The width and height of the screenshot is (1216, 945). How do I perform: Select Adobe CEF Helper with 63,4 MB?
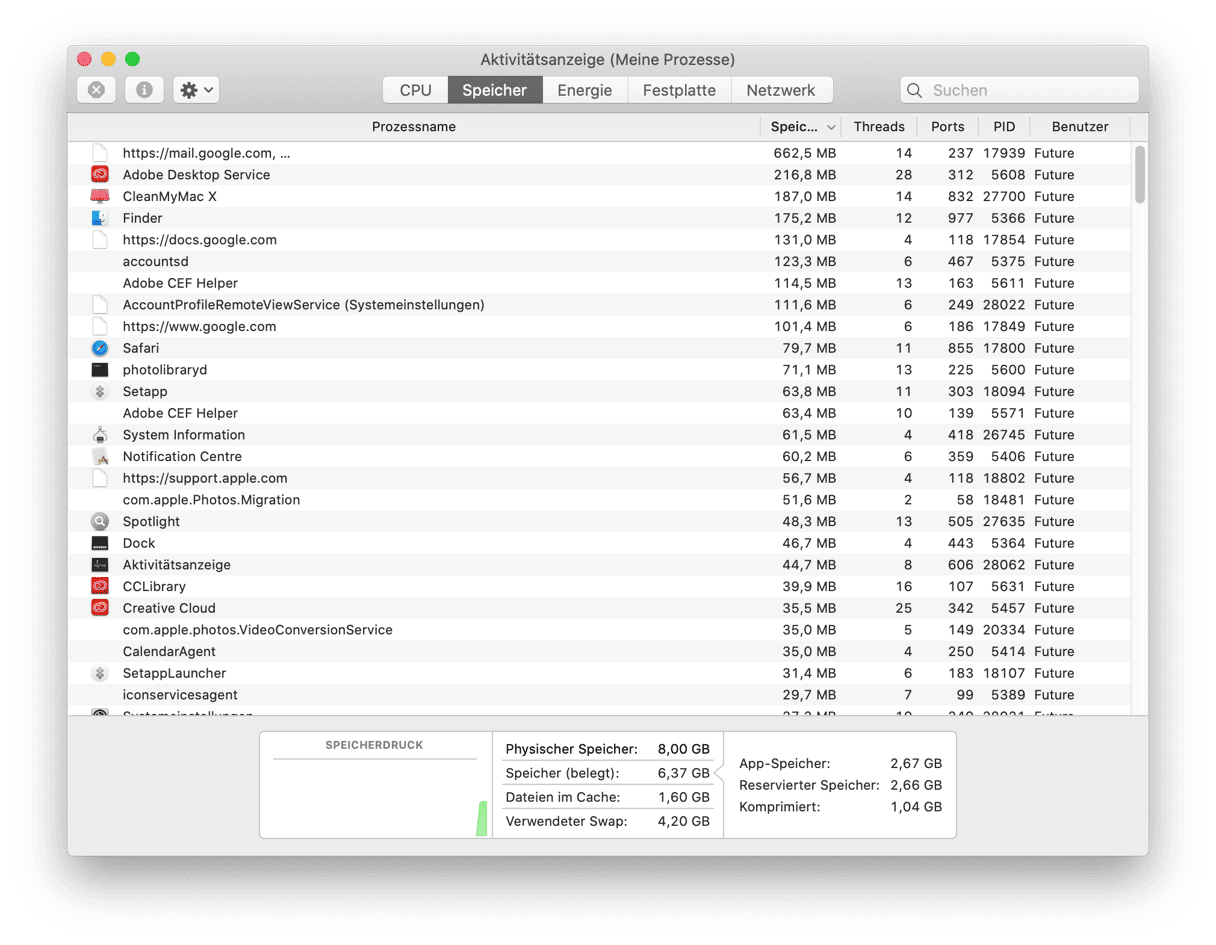(600, 413)
